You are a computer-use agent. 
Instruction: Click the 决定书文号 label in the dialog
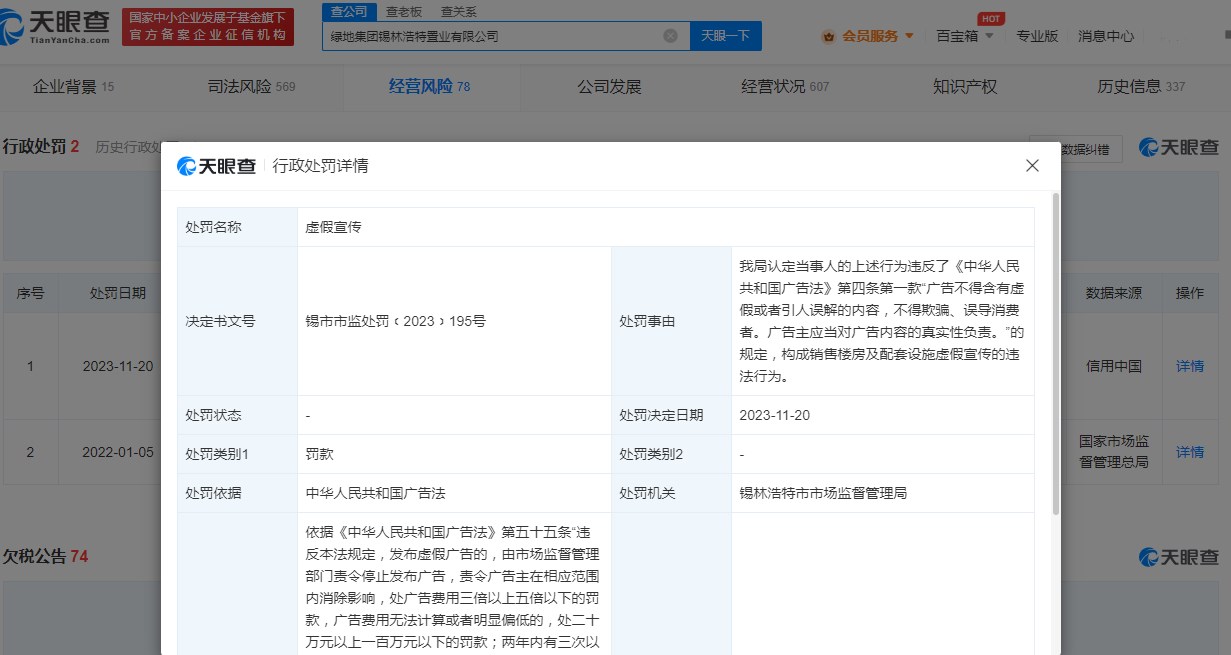(x=220, y=321)
